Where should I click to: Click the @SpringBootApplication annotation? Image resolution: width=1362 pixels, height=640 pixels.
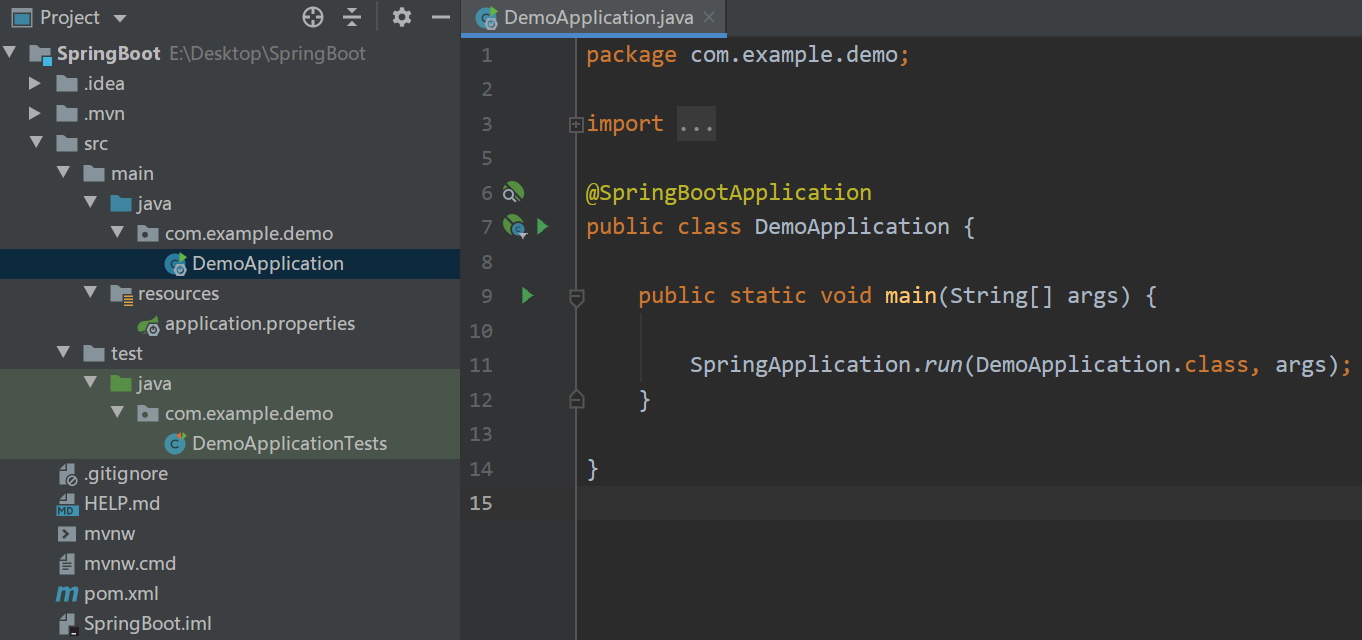(x=729, y=192)
